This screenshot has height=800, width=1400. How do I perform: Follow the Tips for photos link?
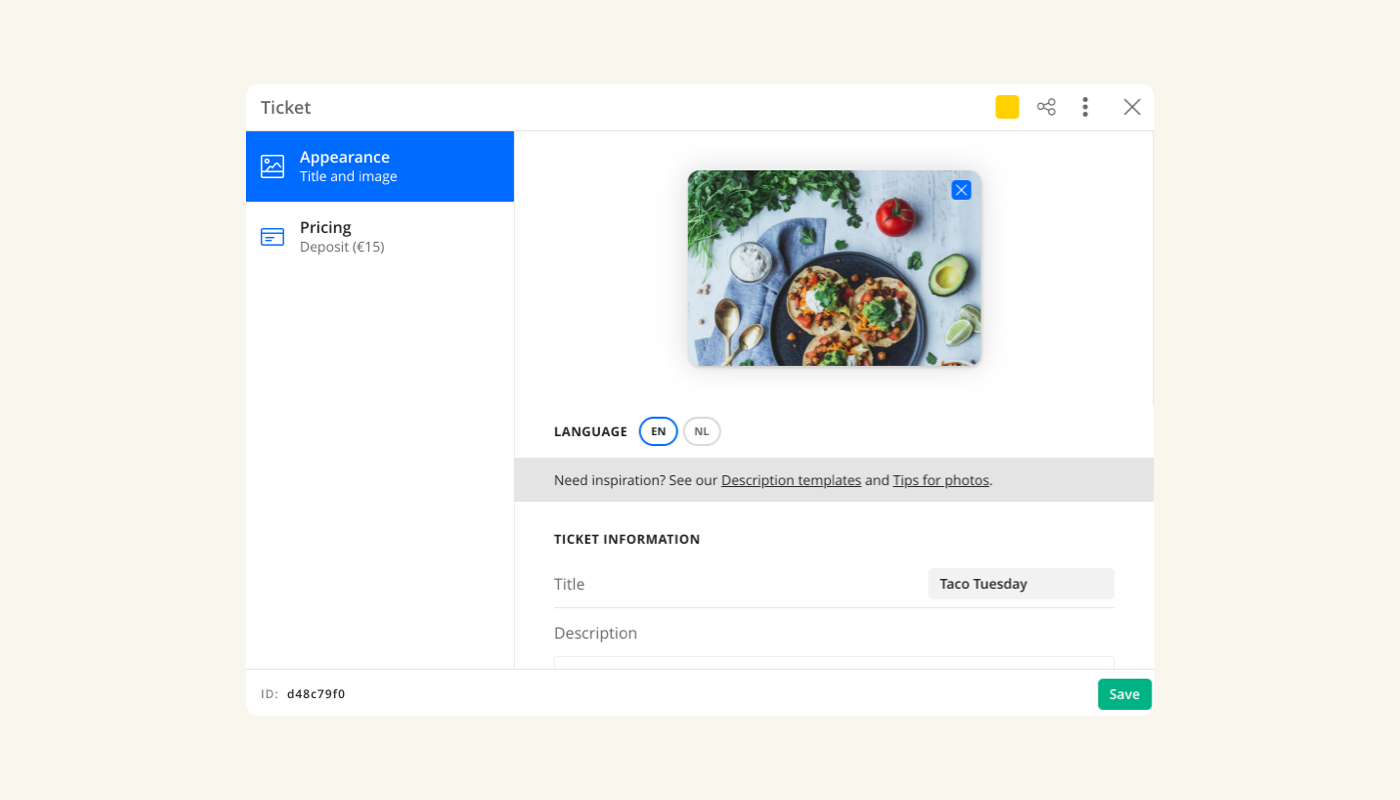click(x=940, y=480)
